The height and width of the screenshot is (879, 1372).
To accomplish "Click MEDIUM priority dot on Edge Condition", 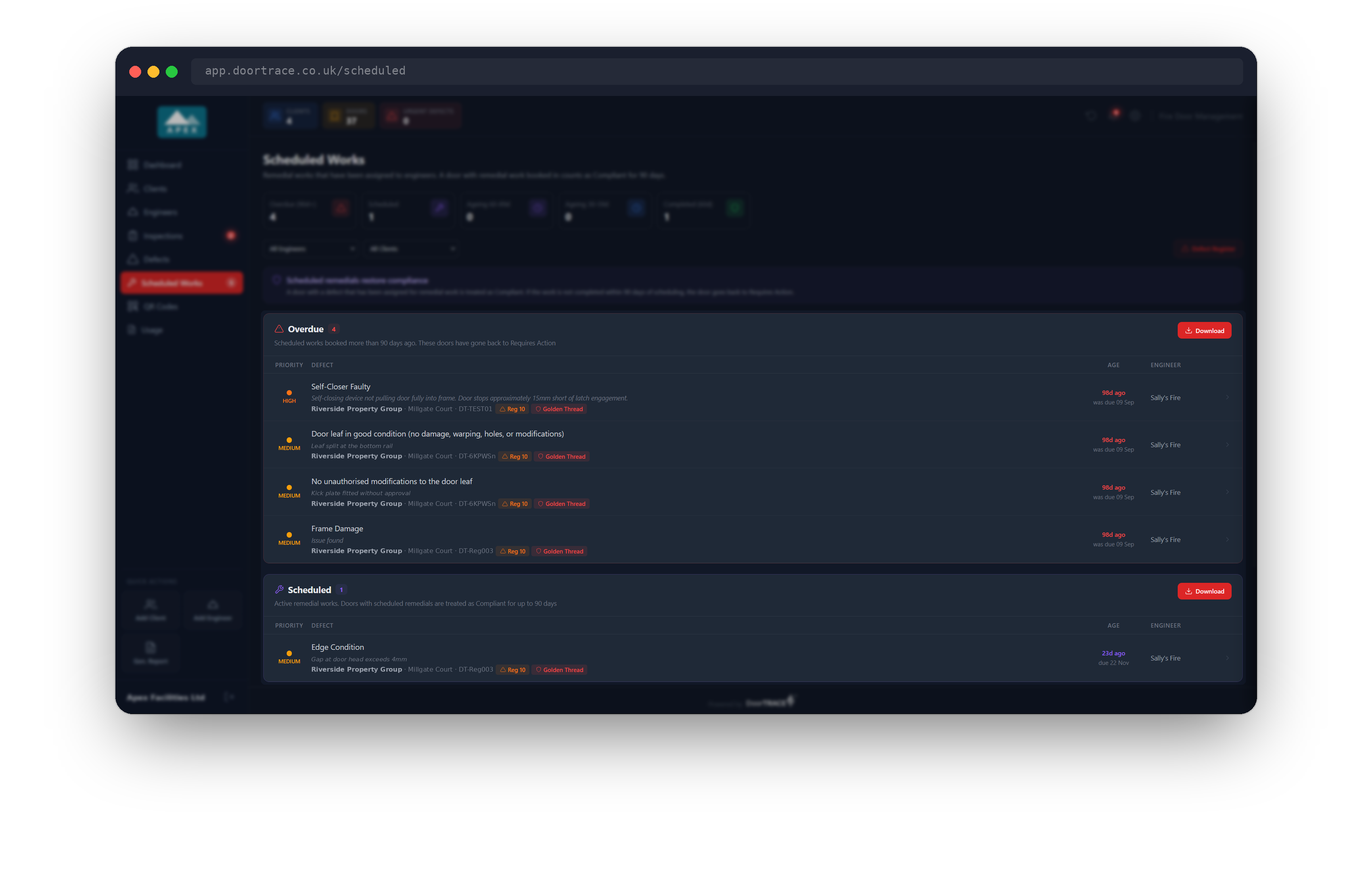I will [289, 653].
